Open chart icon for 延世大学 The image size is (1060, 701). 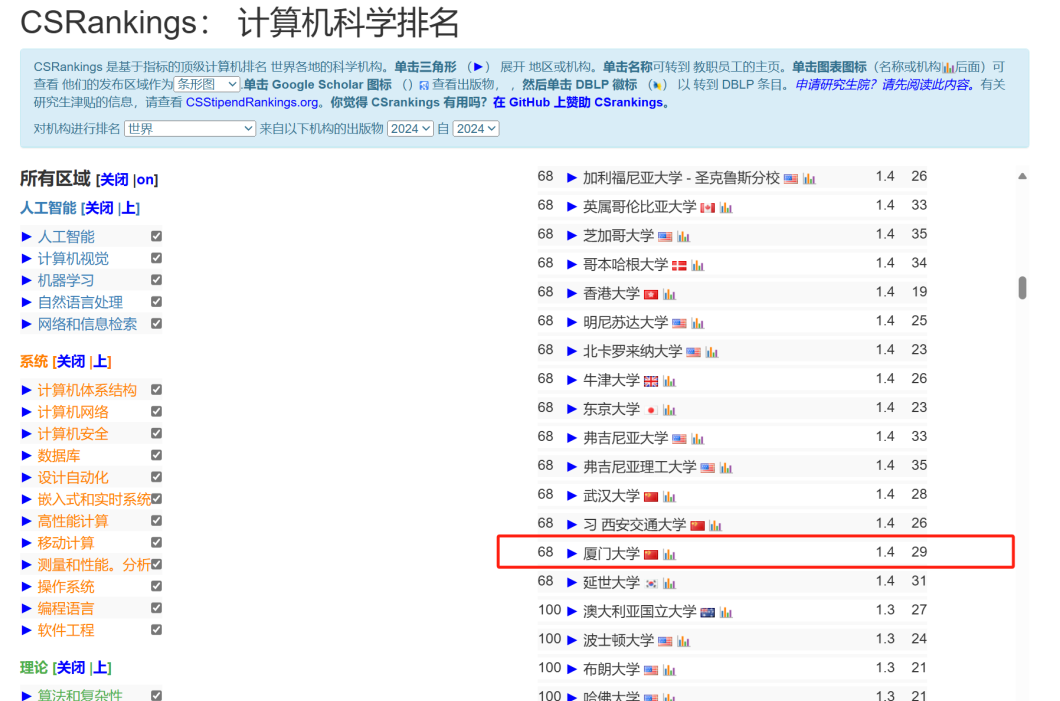669,583
